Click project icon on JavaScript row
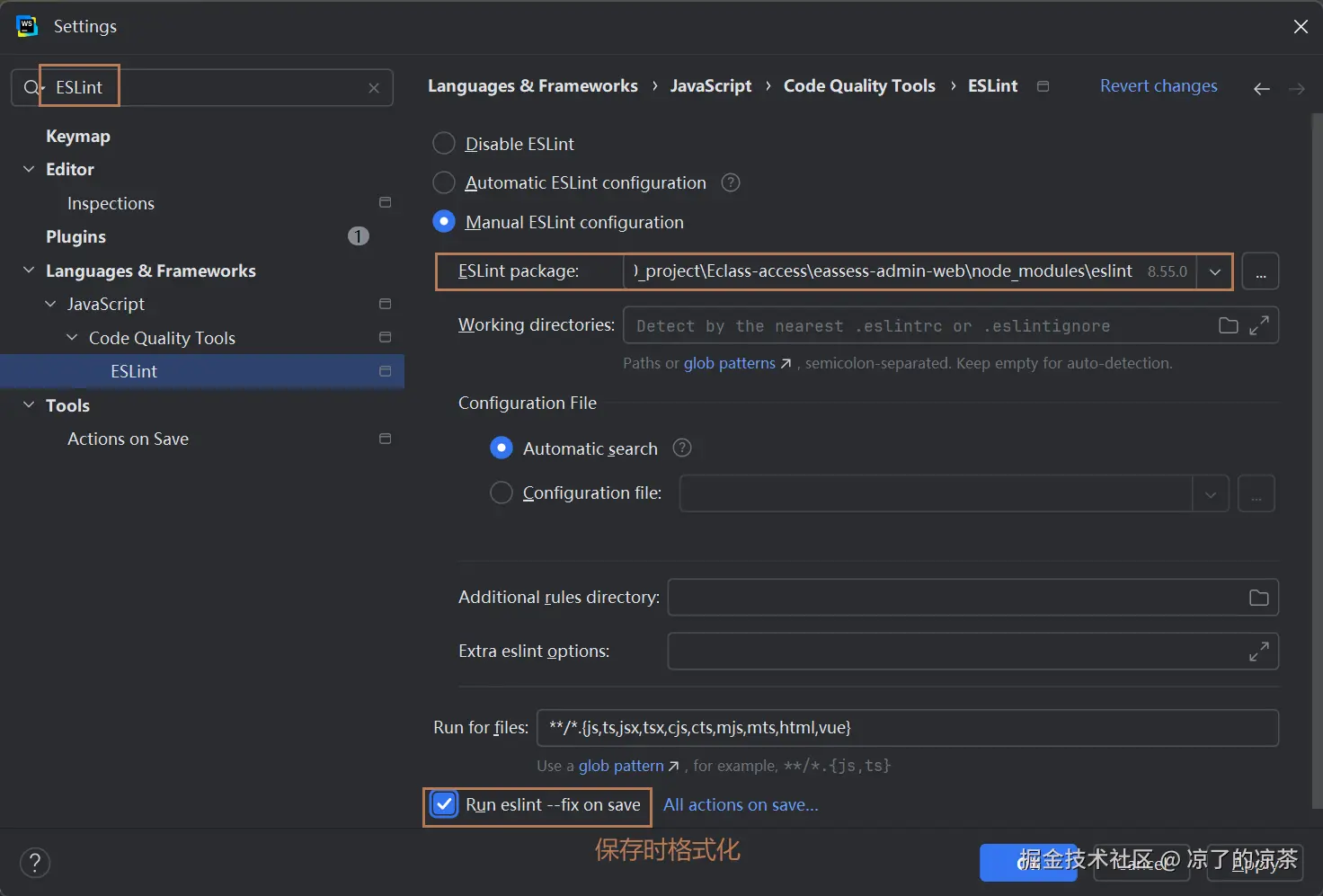The height and width of the screenshot is (896, 1323). tap(386, 304)
